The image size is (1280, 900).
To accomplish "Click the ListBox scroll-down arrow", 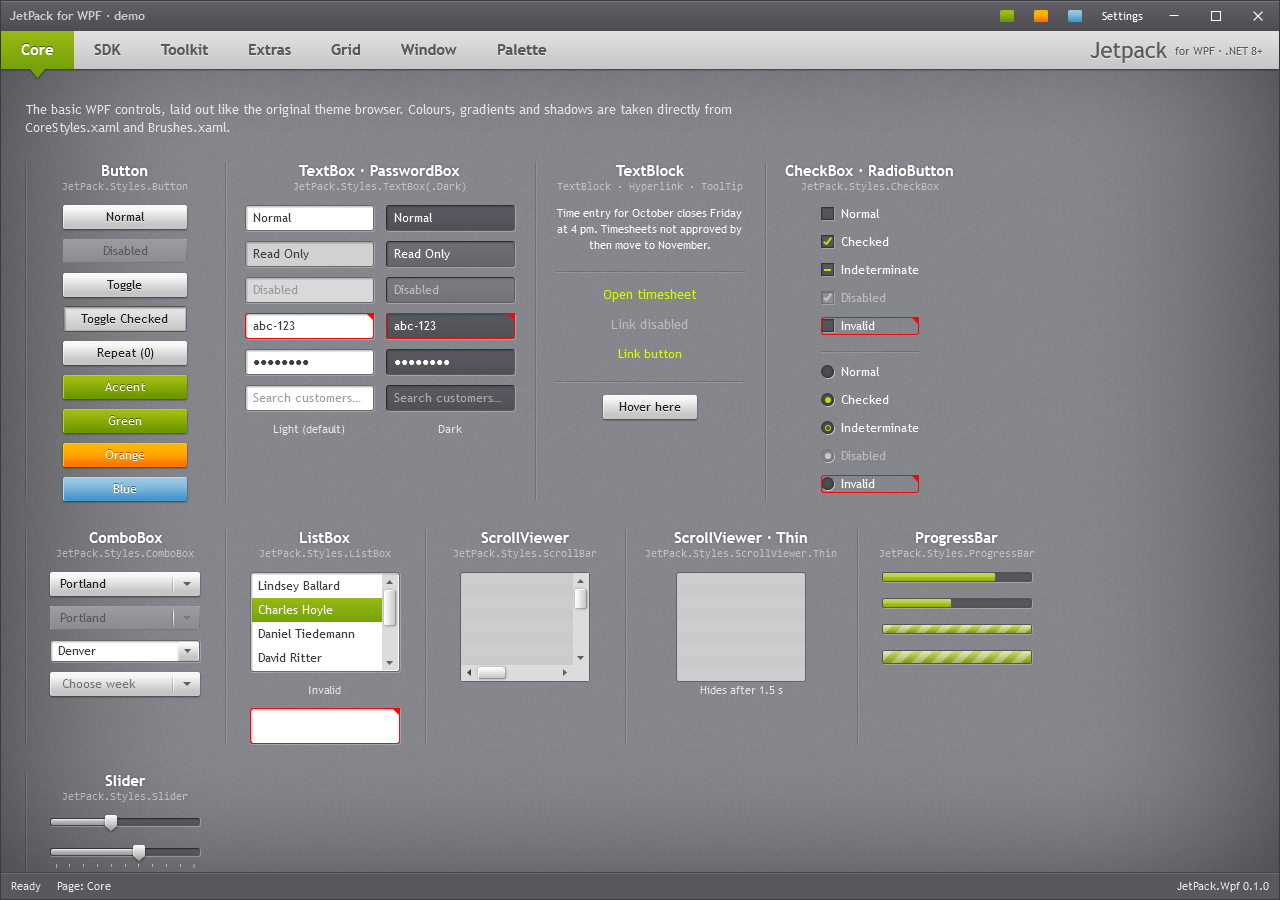I will tap(390, 661).
